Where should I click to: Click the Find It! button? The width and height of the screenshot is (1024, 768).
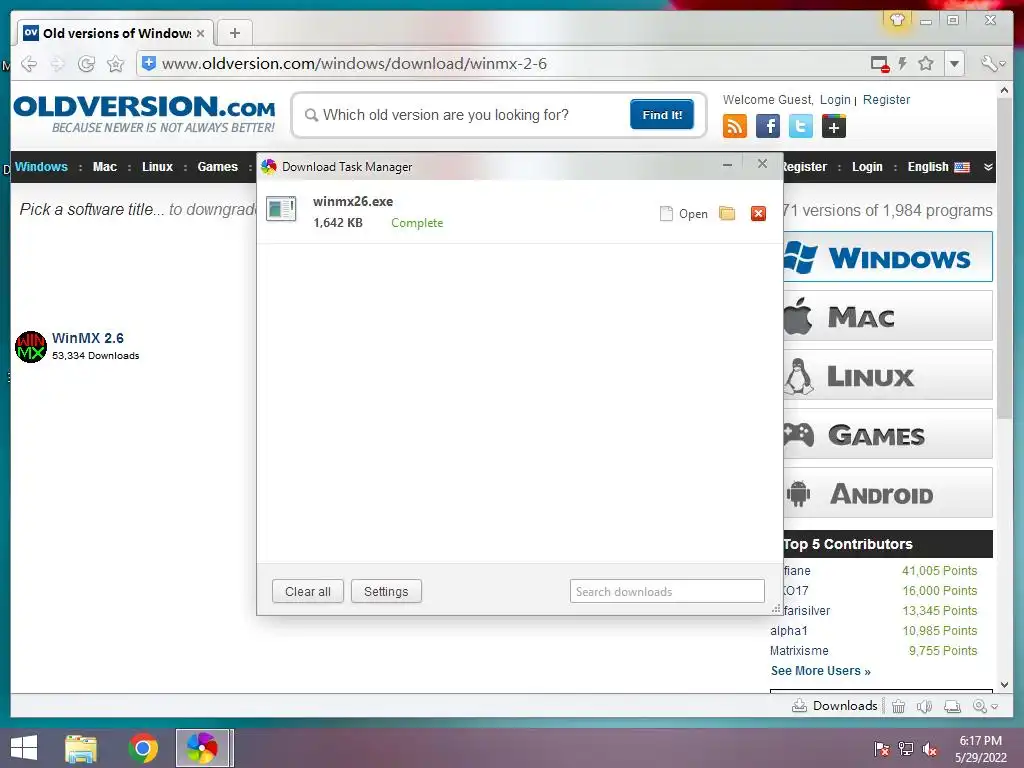coord(662,114)
